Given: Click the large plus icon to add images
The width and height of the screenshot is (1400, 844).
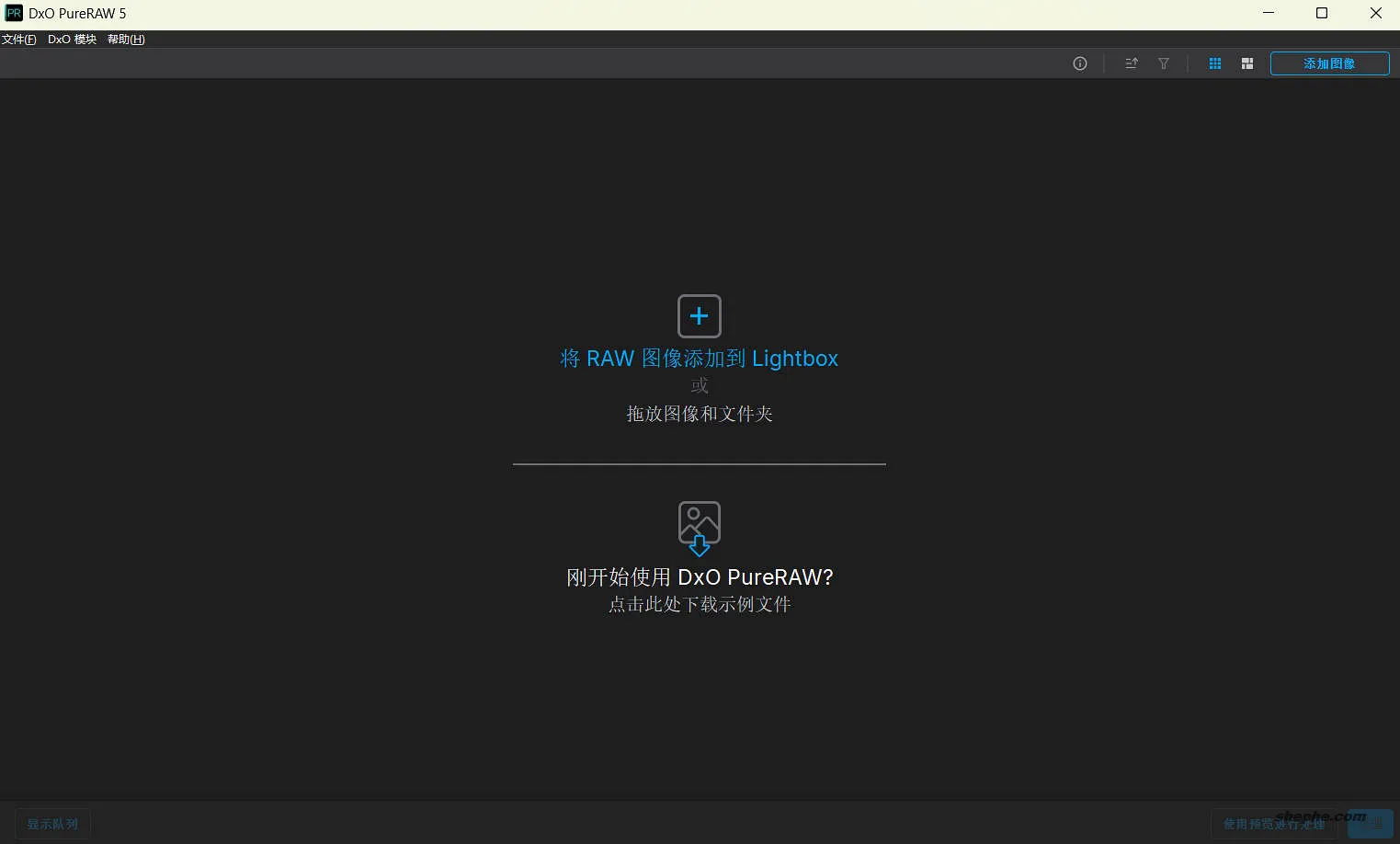Looking at the screenshot, I should pyautogui.click(x=700, y=316).
